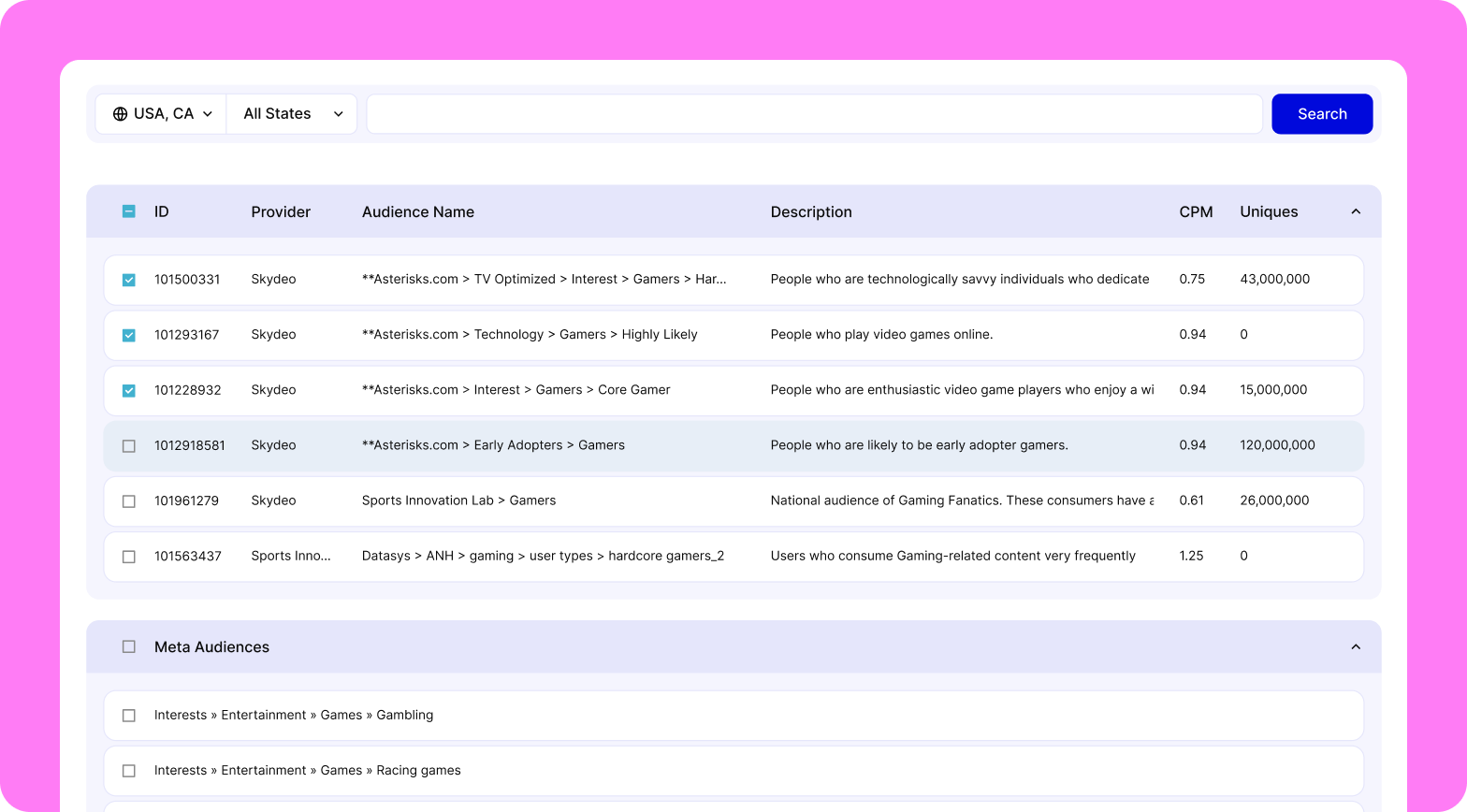Check the Meta Audiences header checkbox
This screenshot has height=812, width=1467.
coord(129,646)
